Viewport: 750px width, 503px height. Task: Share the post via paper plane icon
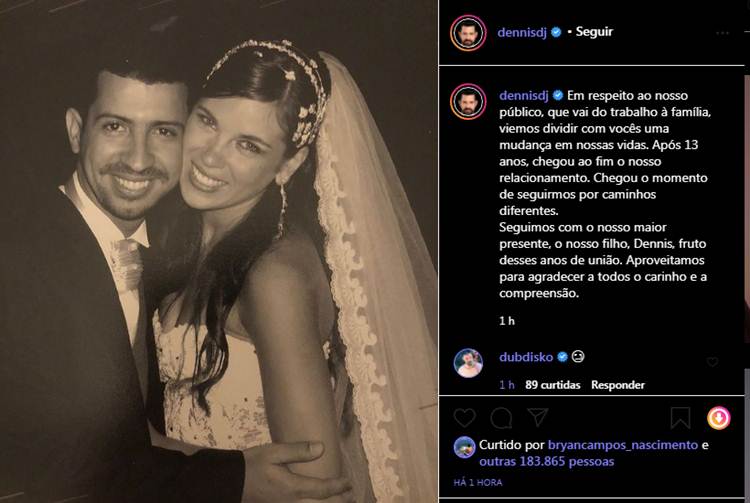538,417
